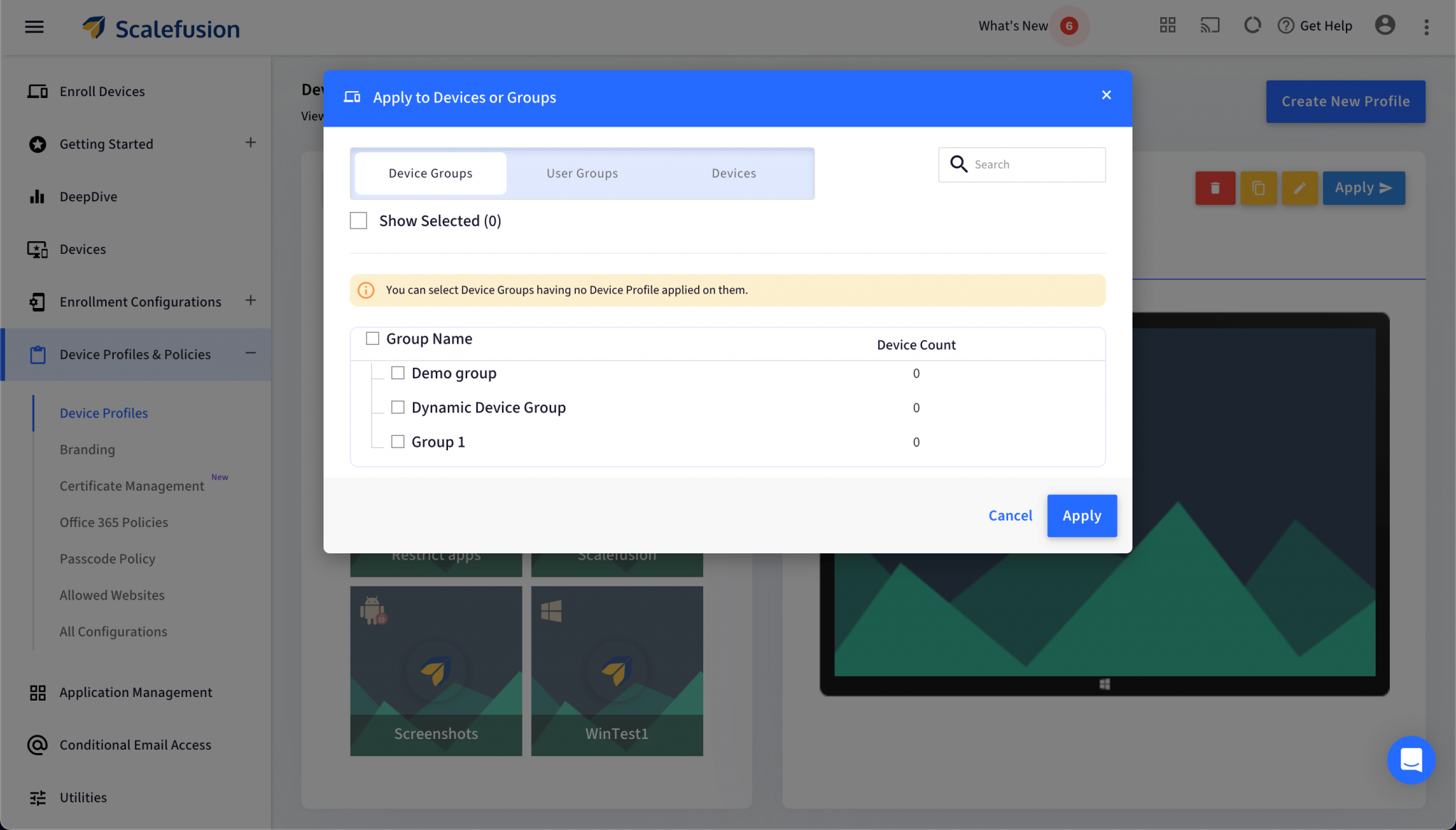Screen dimensions: 1456x830
Task: Open the chat support bubble
Action: tap(1410, 760)
